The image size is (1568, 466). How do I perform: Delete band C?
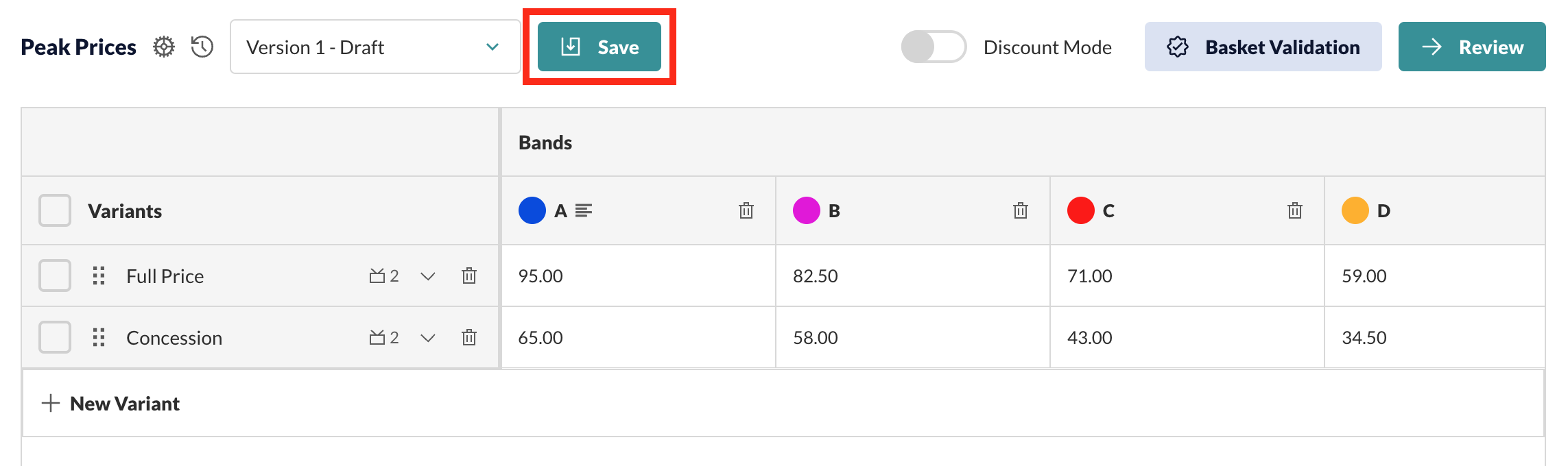coord(1295,210)
